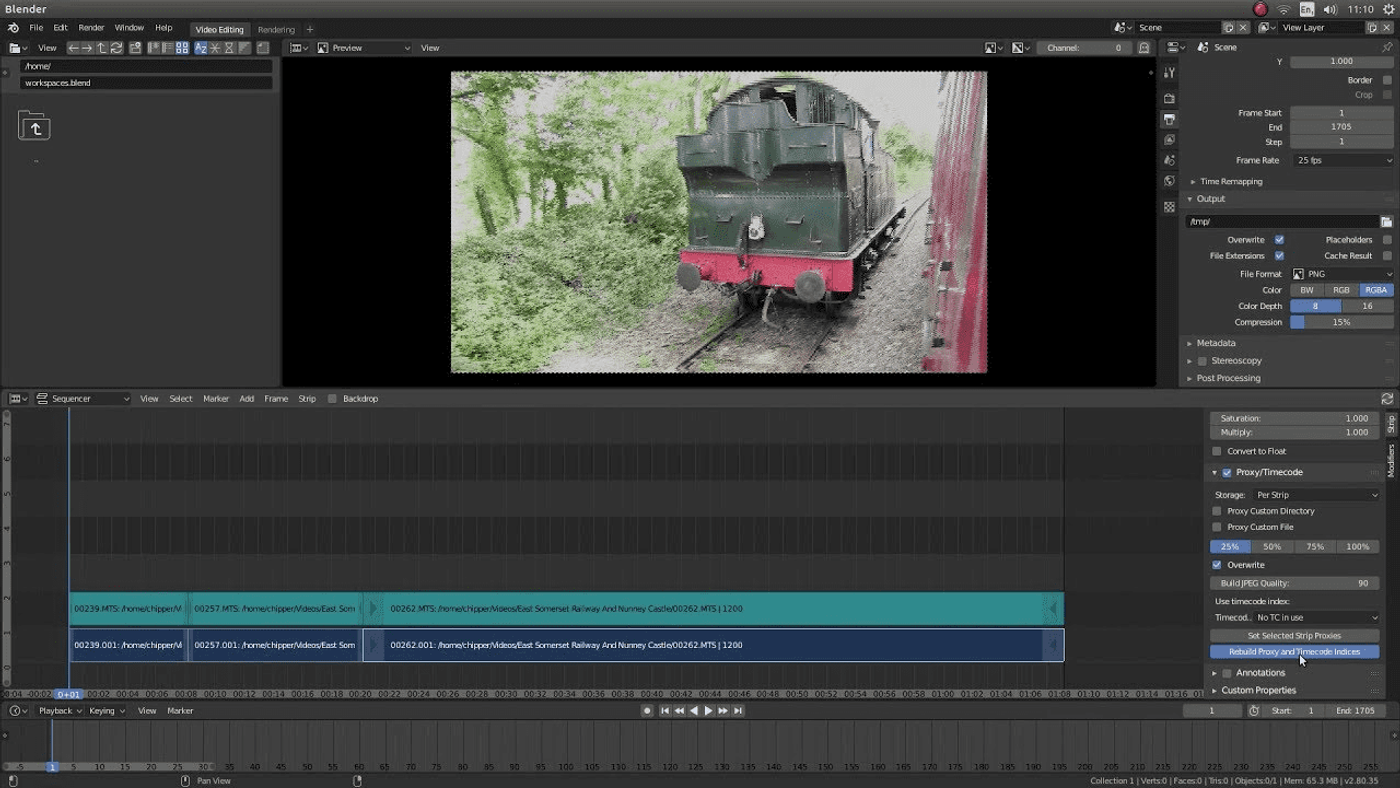Click Set Selected Strip Proxies

click(1294, 635)
